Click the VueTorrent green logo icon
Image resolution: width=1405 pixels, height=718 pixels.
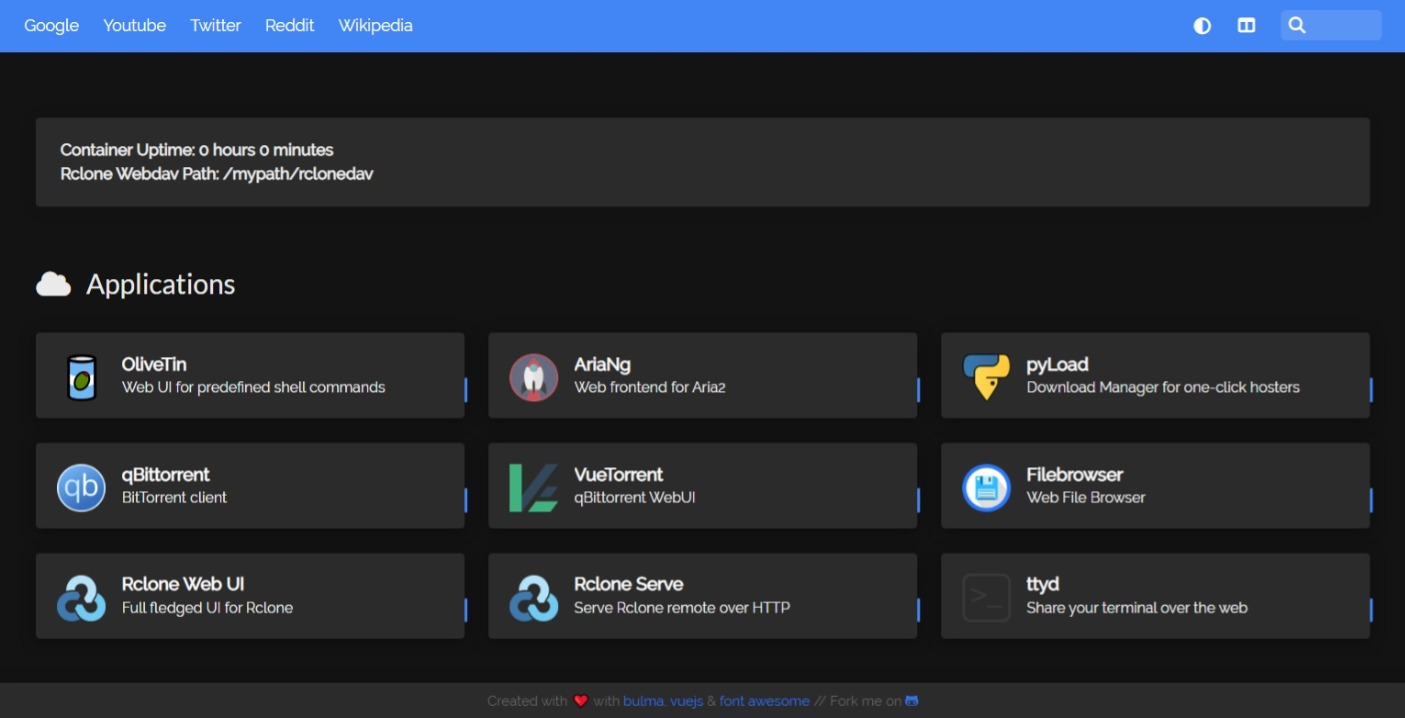533,488
